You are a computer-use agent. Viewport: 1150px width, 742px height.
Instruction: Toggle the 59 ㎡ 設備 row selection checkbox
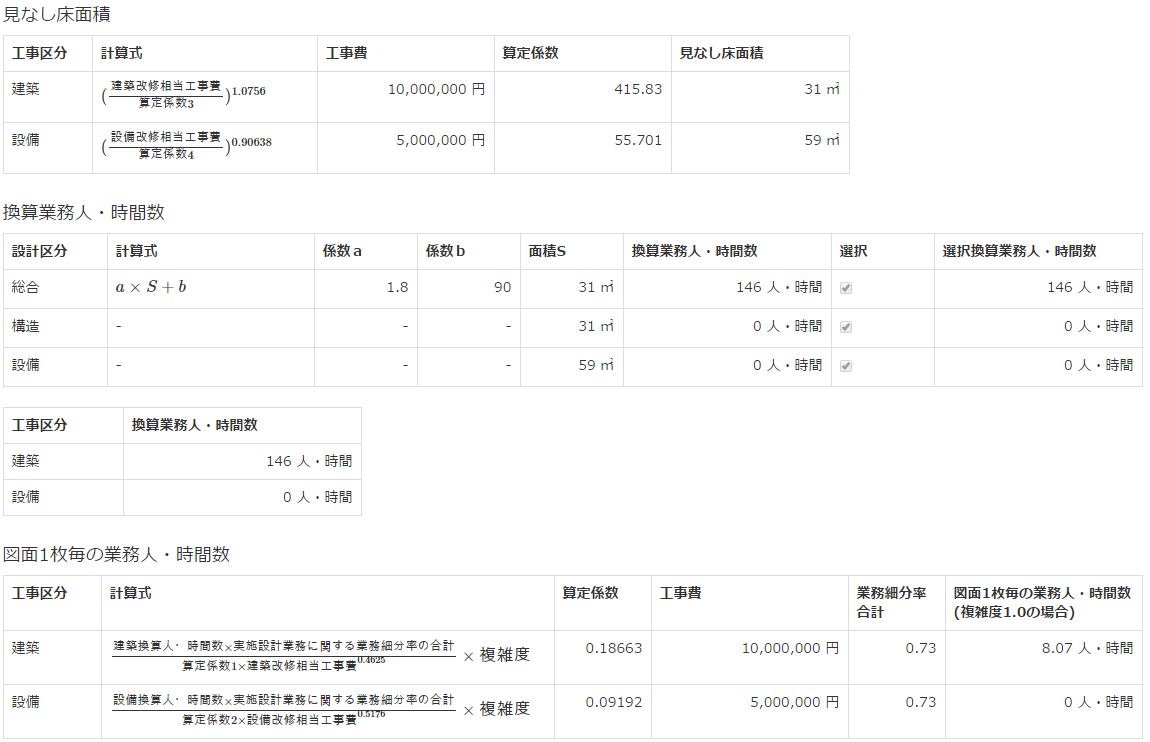(846, 366)
